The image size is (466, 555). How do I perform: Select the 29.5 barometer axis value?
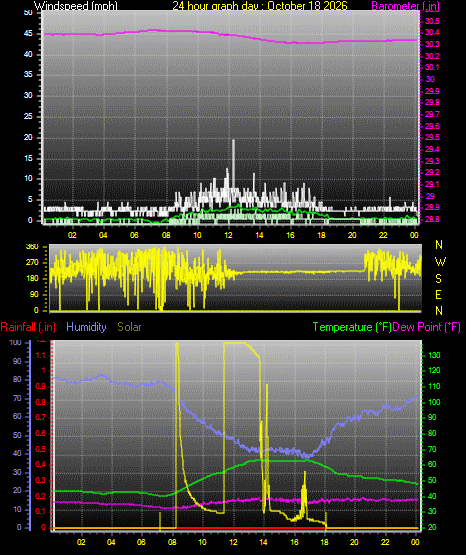tap(432, 137)
